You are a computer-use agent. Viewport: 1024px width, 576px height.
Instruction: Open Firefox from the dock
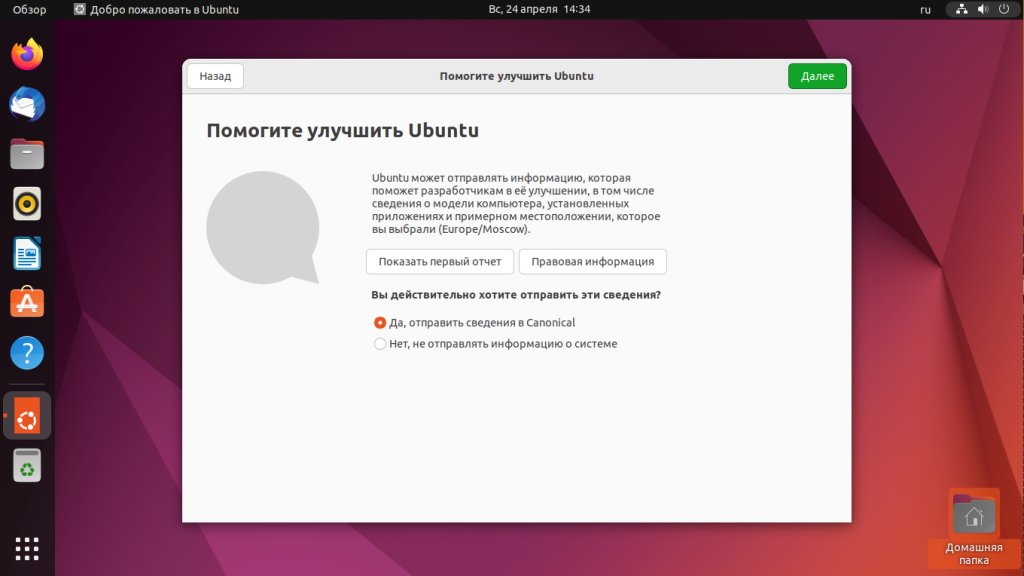coord(27,54)
